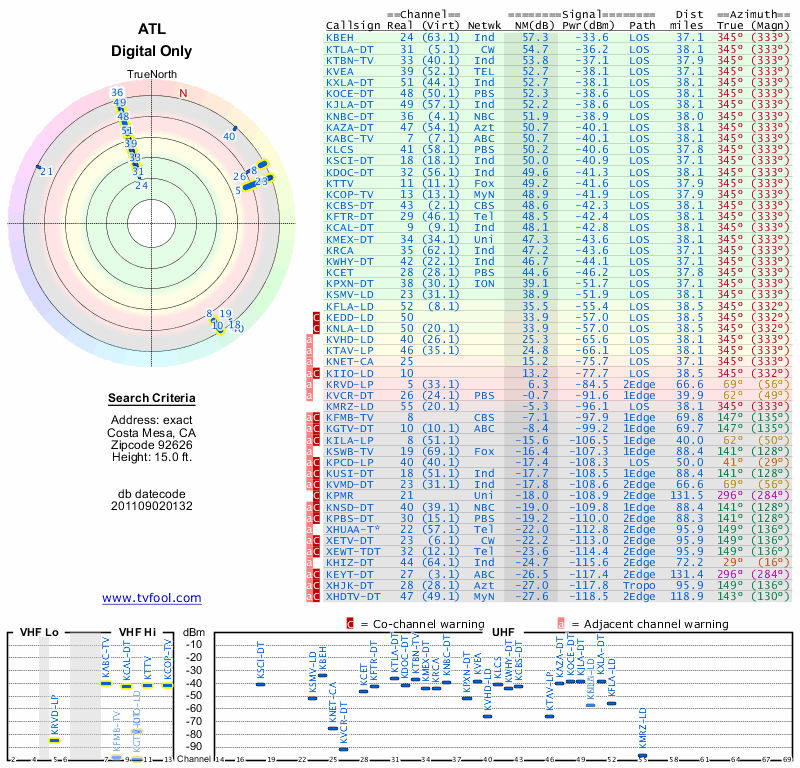Screen dimensions: 800x768
Task: Click the KSCI-DT bar in the UHF chart
Action: 260,684
